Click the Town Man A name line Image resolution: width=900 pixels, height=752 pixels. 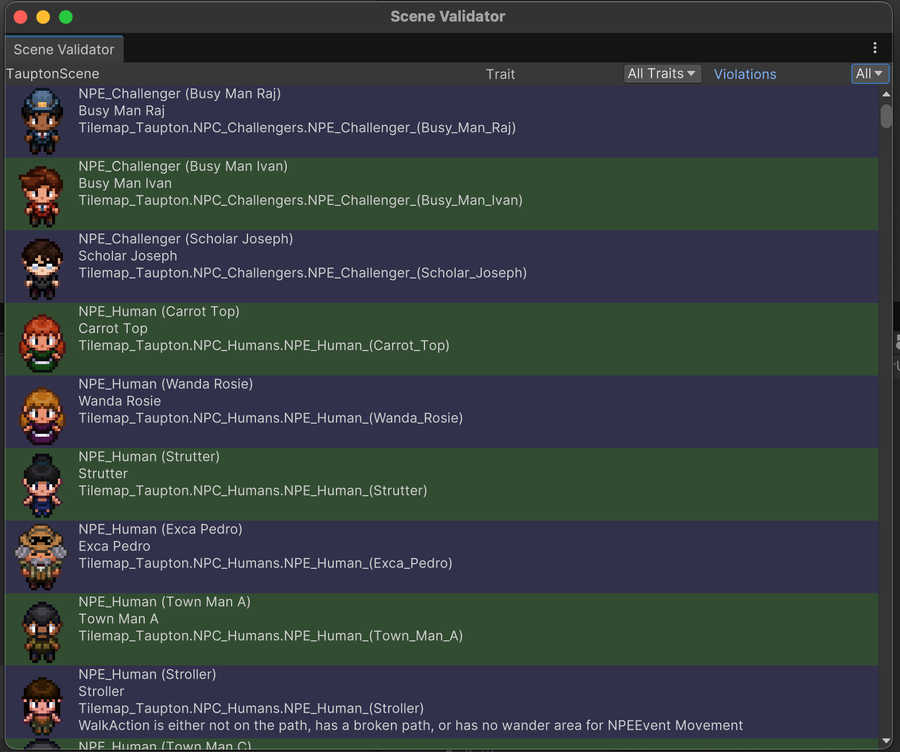point(118,619)
